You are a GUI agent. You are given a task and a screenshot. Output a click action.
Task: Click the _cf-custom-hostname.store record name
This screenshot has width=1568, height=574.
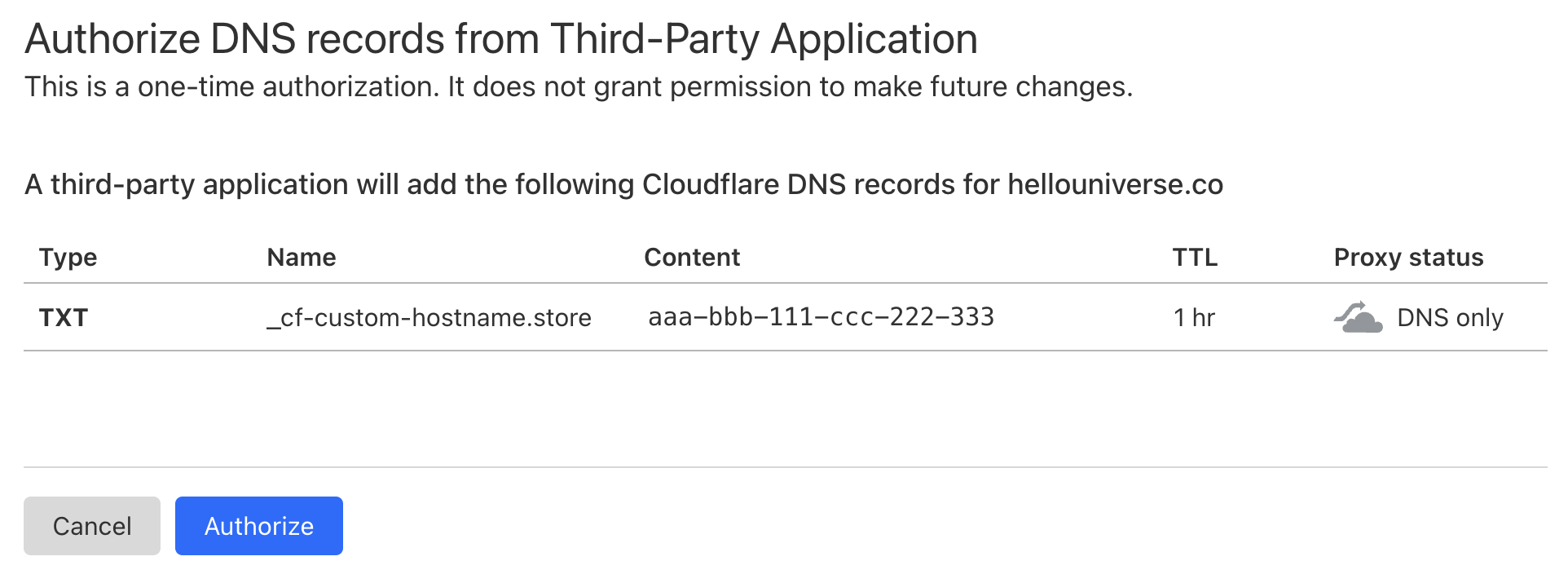coord(429,317)
